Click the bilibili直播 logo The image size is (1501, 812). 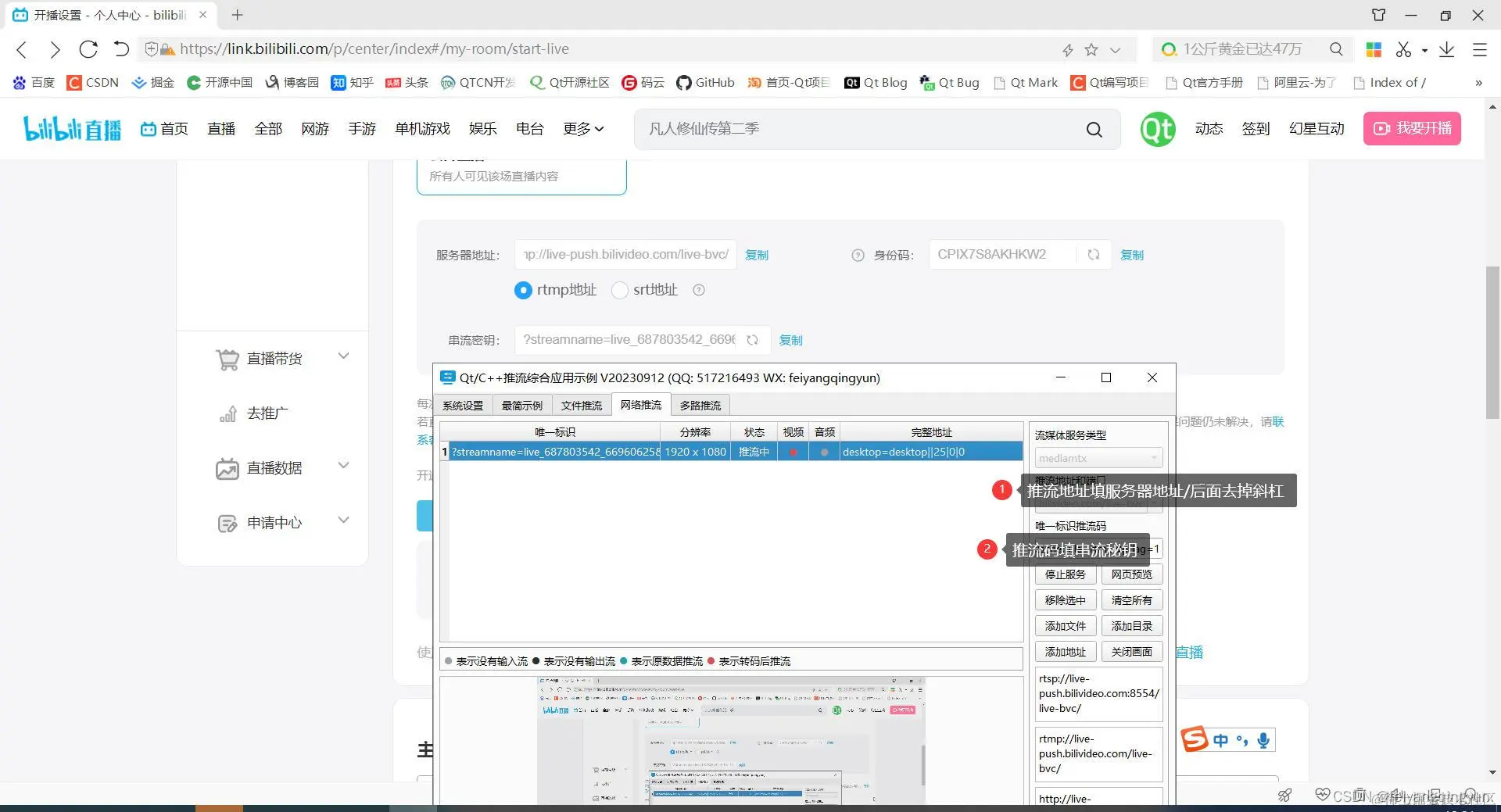click(73, 129)
